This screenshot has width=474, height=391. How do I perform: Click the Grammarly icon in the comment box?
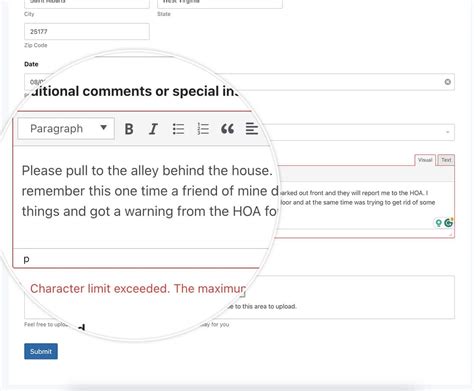(449, 223)
